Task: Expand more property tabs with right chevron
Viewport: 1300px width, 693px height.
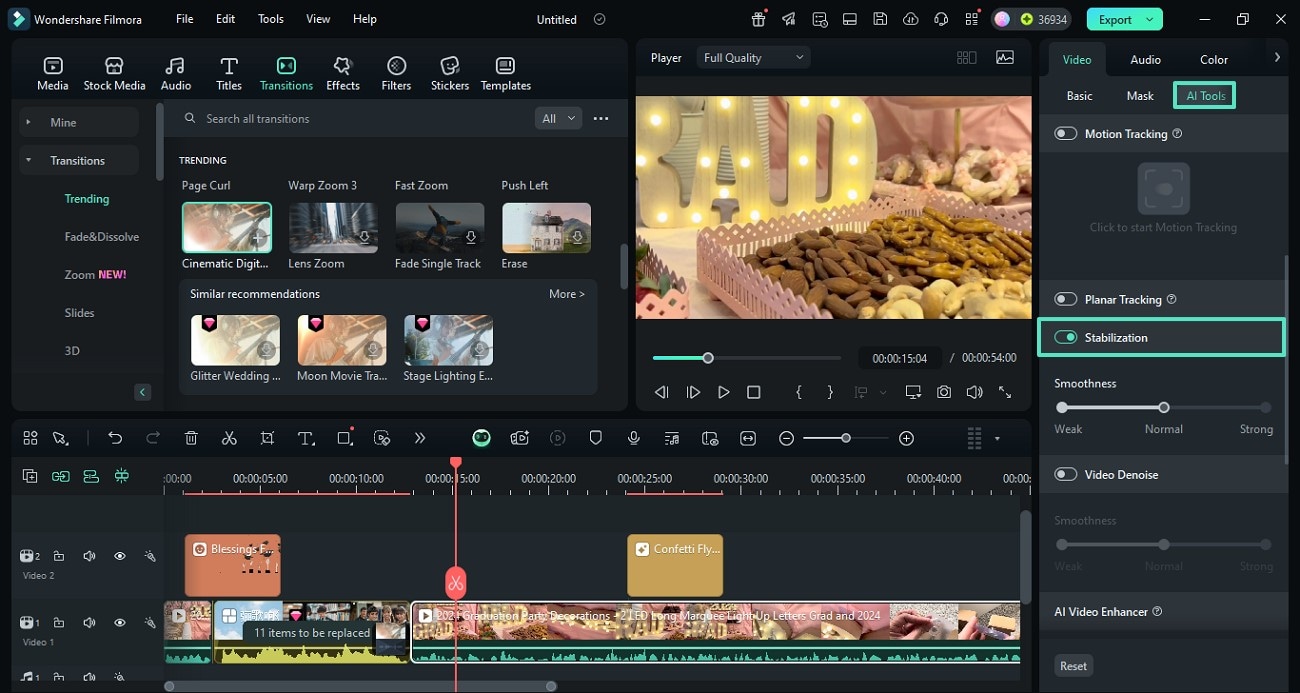Action: click(1277, 58)
